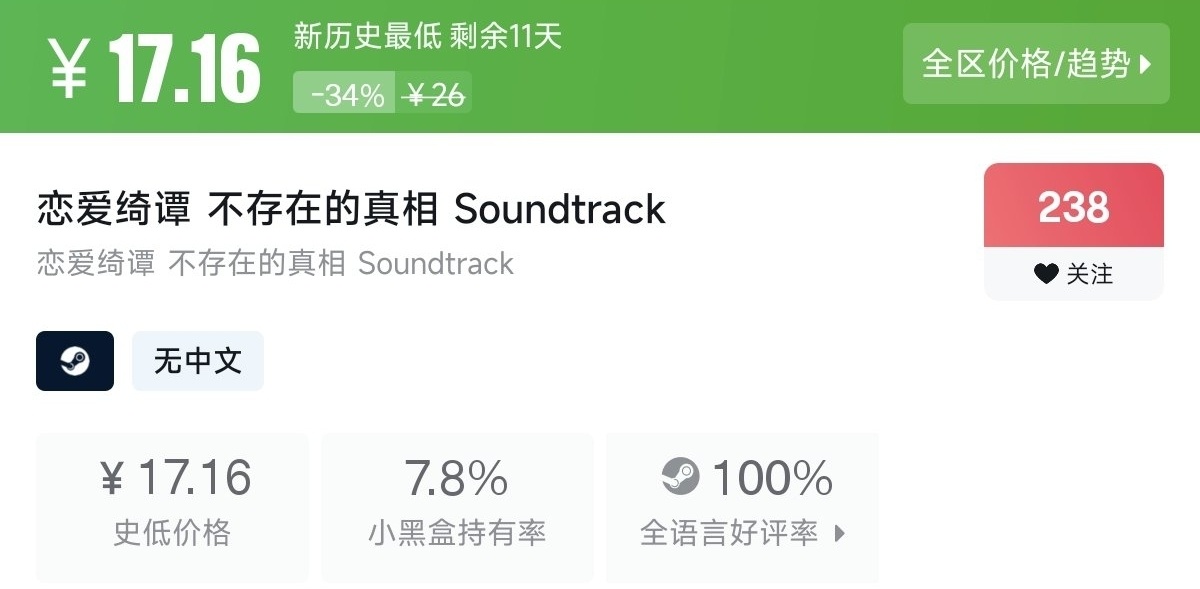The width and height of the screenshot is (1200, 589).
Task: Click the 无中文 language tag
Action: point(198,361)
